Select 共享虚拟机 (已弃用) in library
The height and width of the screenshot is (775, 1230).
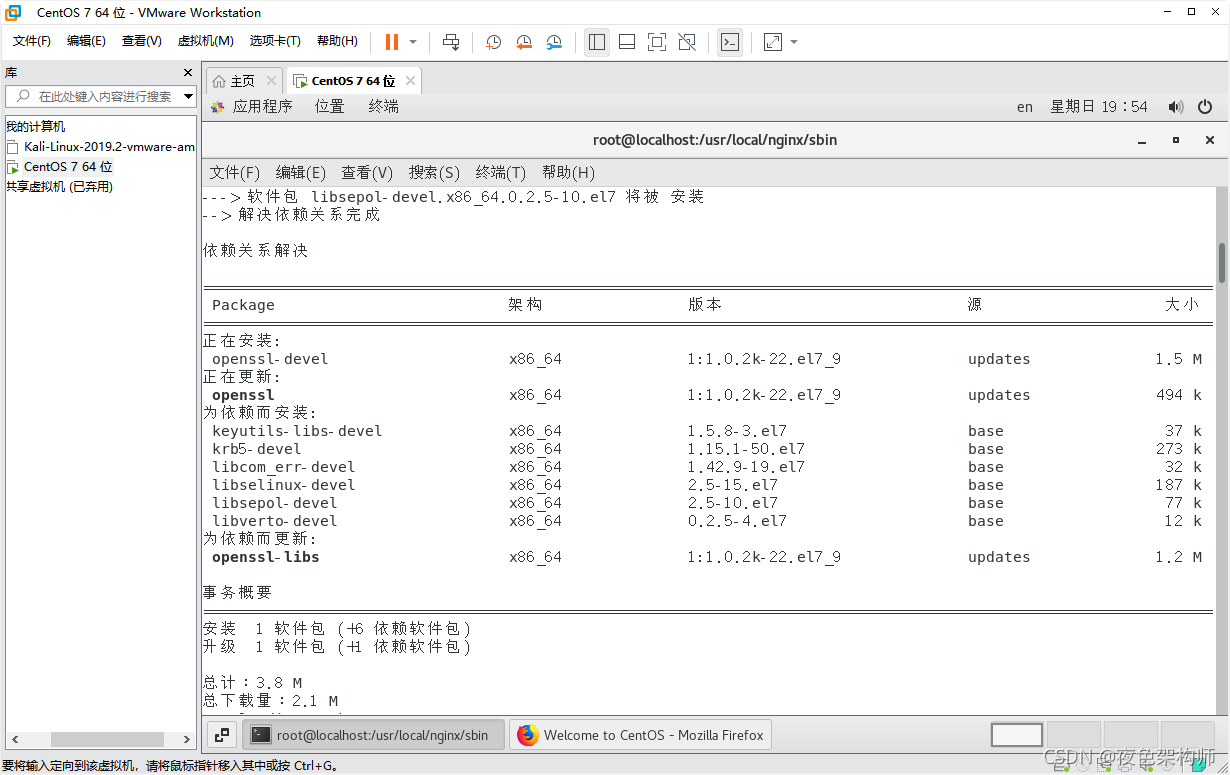pyautogui.click(x=60, y=187)
